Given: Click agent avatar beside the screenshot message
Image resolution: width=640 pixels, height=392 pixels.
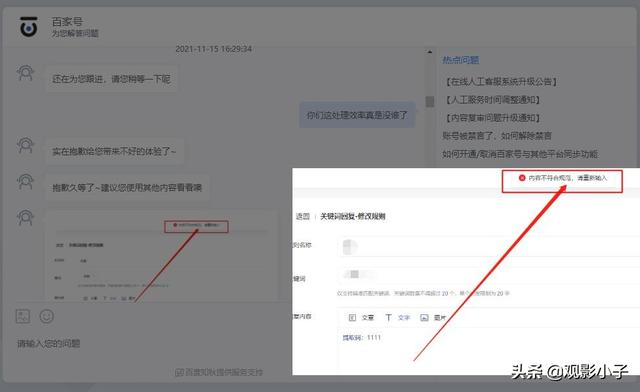Looking at the screenshot, I should coord(25,218).
